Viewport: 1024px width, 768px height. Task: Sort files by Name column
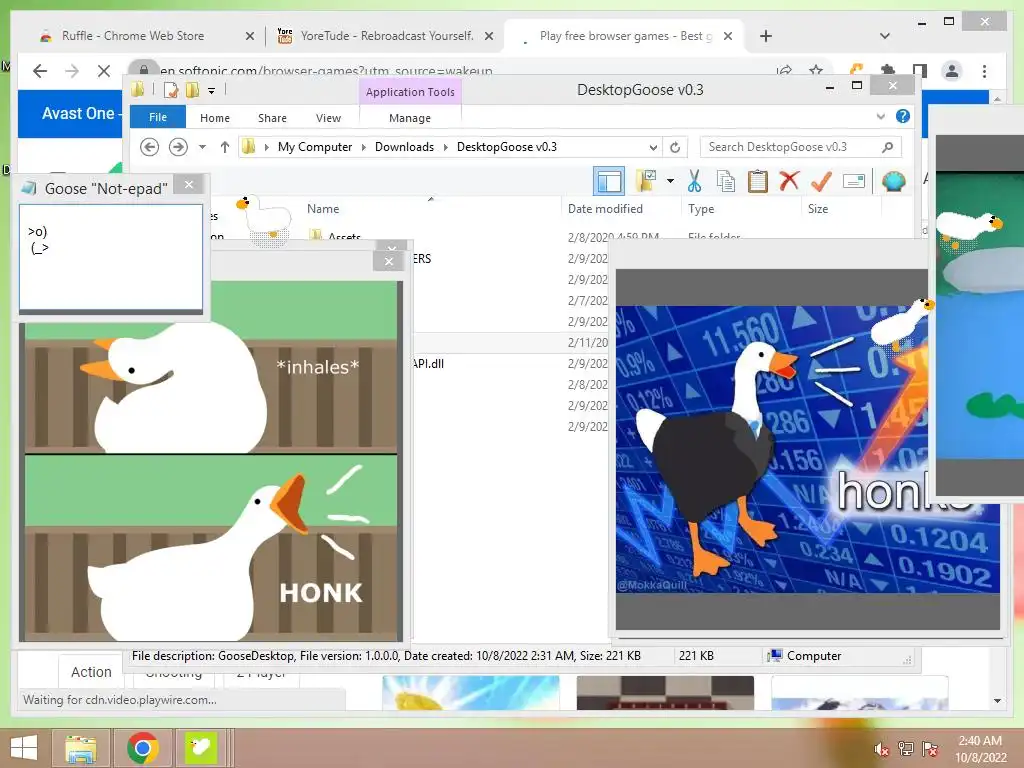point(323,209)
